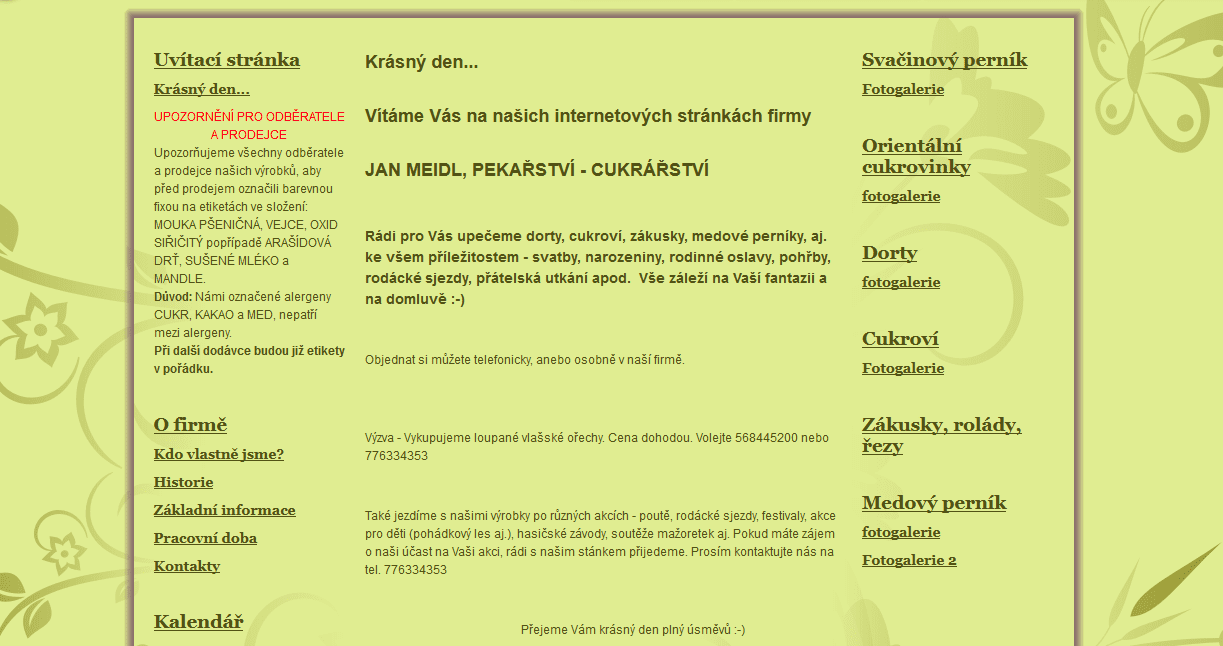Open the Zákusky, rolády, řezy category
Screen dimensions: 1223x646
pyautogui.click(x=942, y=436)
